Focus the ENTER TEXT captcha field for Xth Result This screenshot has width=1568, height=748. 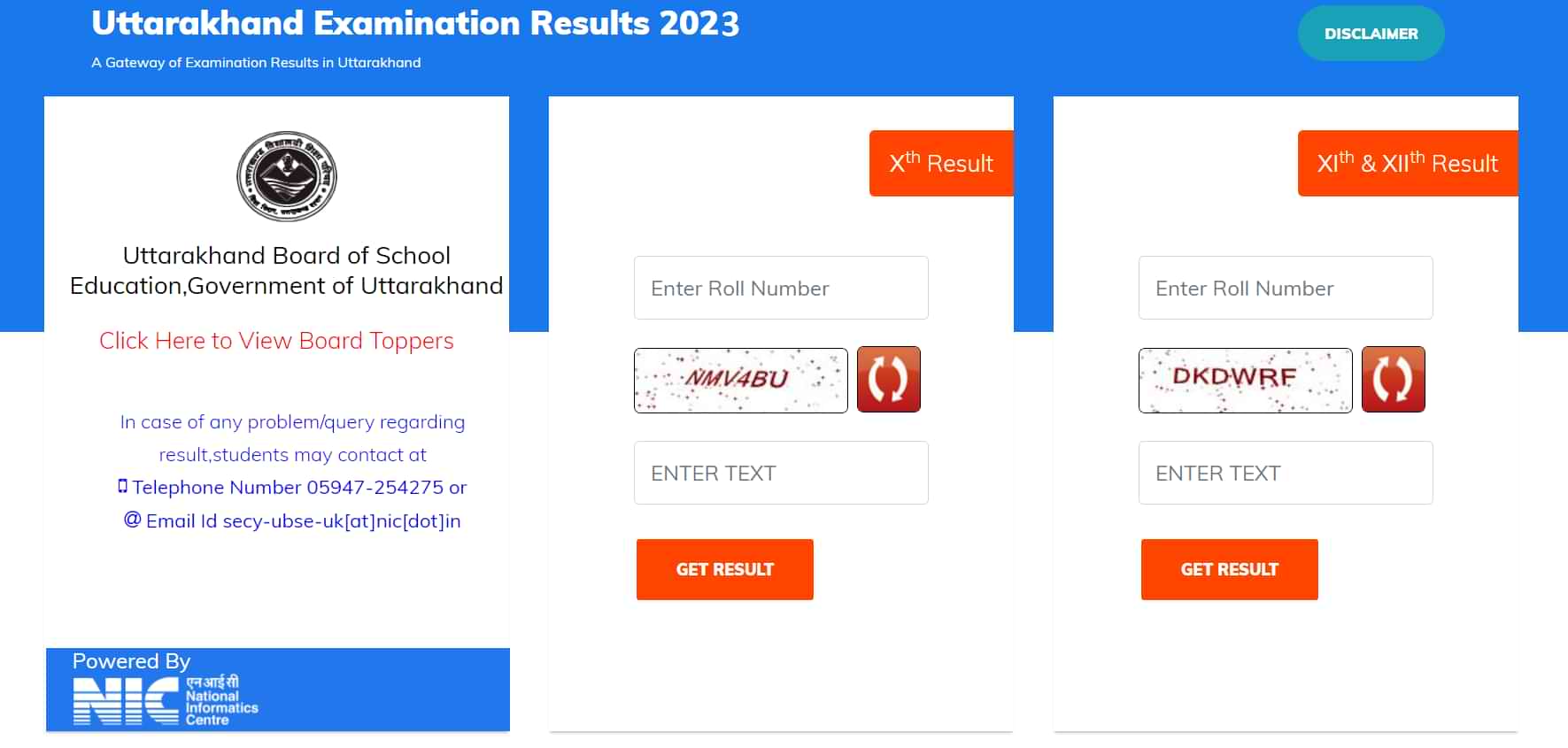780,473
